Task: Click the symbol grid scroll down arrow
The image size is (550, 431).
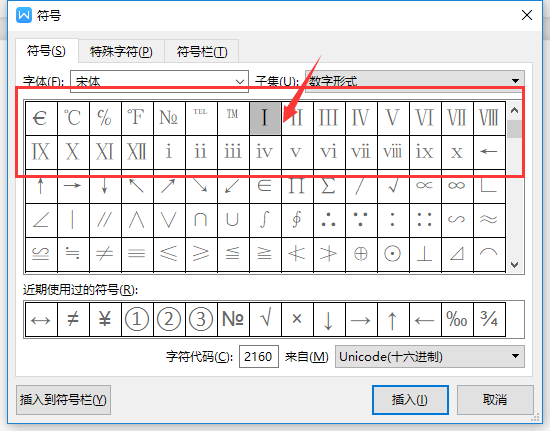Action: pos(515,264)
